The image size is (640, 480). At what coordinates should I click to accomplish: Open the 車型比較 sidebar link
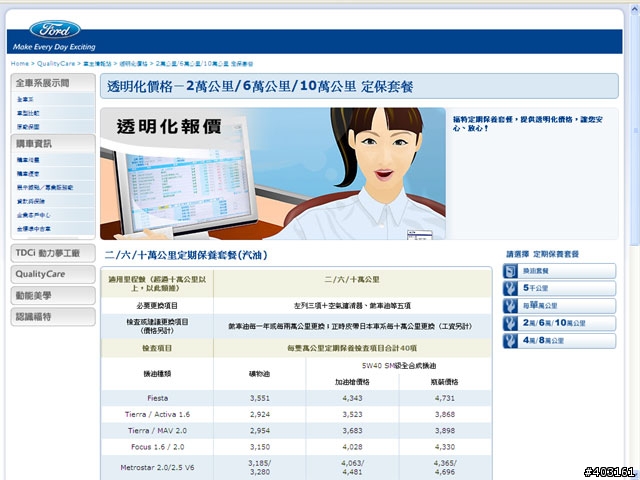pos(28,113)
